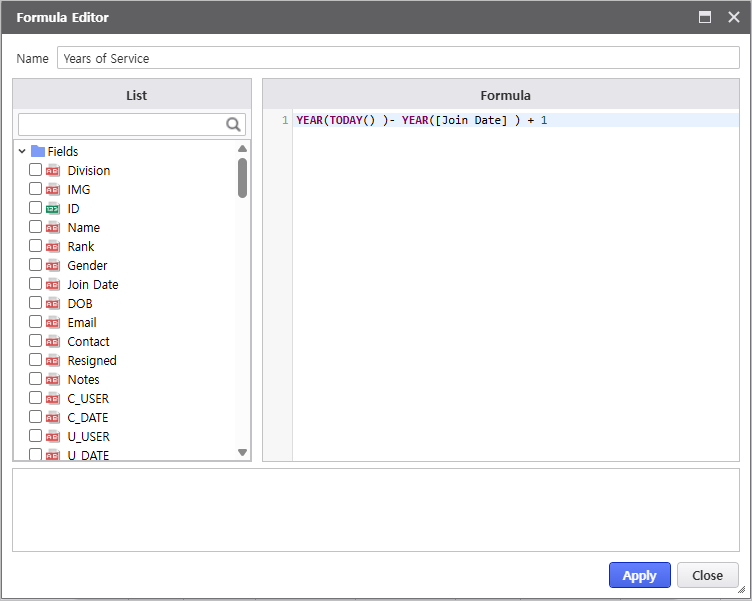This screenshot has height=601, width=752.
Task: Click the field list scrollbar thumb
Action: click(x=242, y=178)
